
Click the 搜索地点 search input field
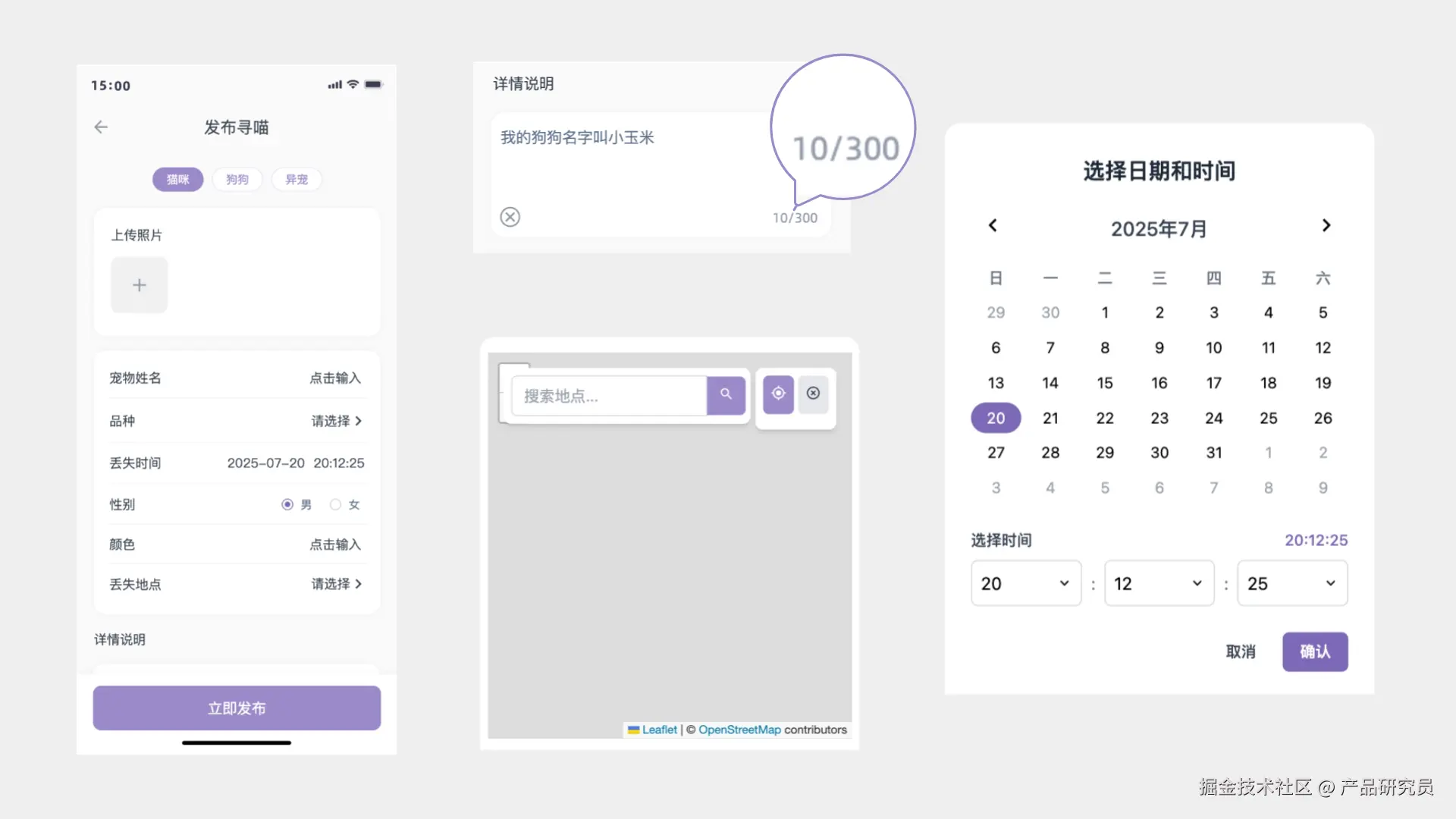[608, 396]
